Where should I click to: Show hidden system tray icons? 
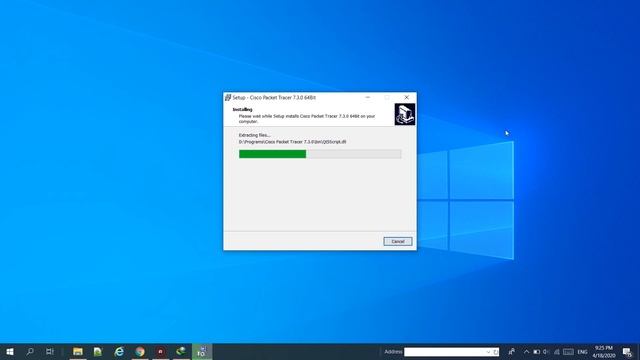527,352
